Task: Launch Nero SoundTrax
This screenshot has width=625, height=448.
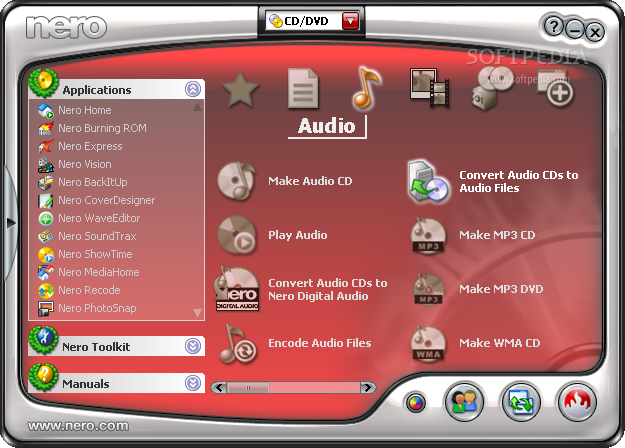Action: pyautogui.click(x=97, y=236)
